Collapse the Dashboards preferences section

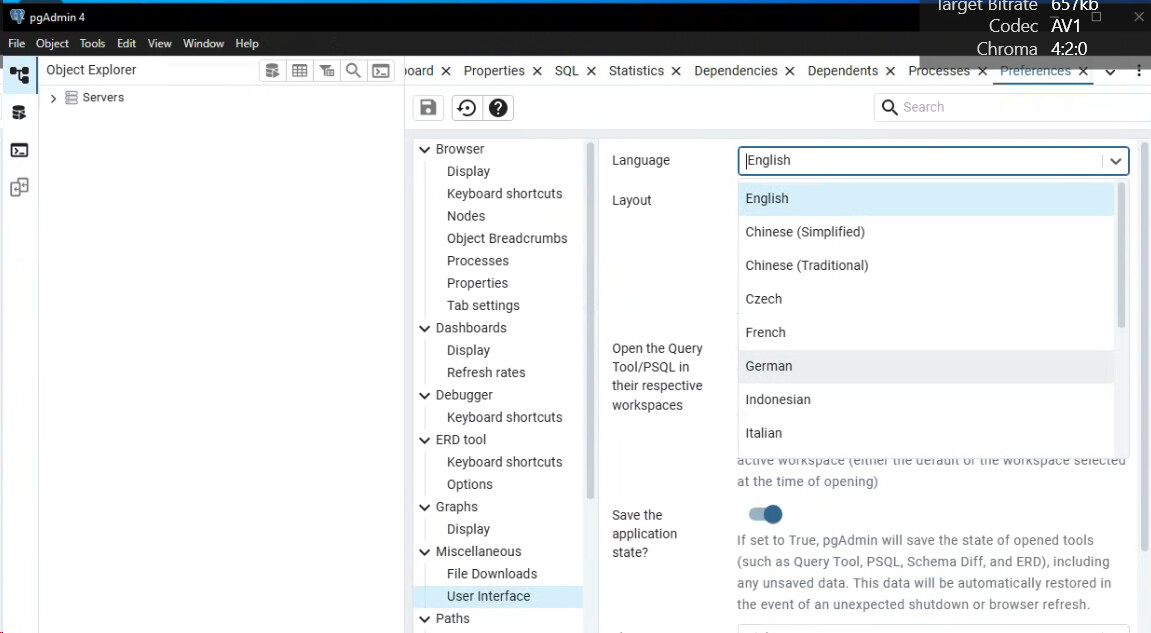click(x=425, y=328)
